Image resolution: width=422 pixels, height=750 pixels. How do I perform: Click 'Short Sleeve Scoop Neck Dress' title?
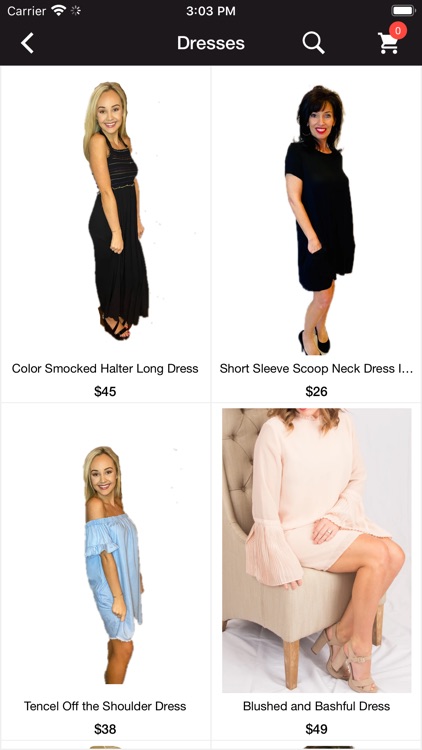click(x=316, y=369)
